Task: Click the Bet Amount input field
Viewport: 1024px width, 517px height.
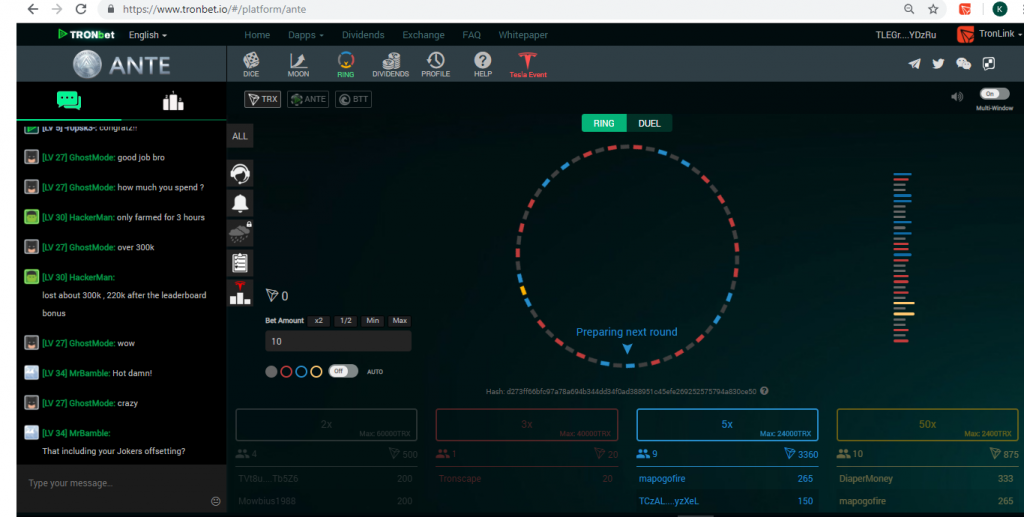Action: click(x=338, y=341)
